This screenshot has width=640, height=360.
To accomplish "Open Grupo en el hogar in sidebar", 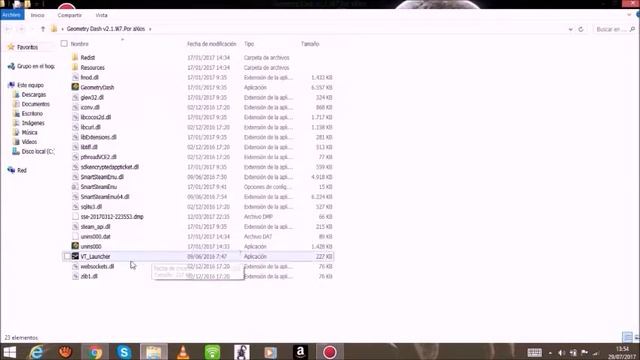I will click(x=36, y=66).
